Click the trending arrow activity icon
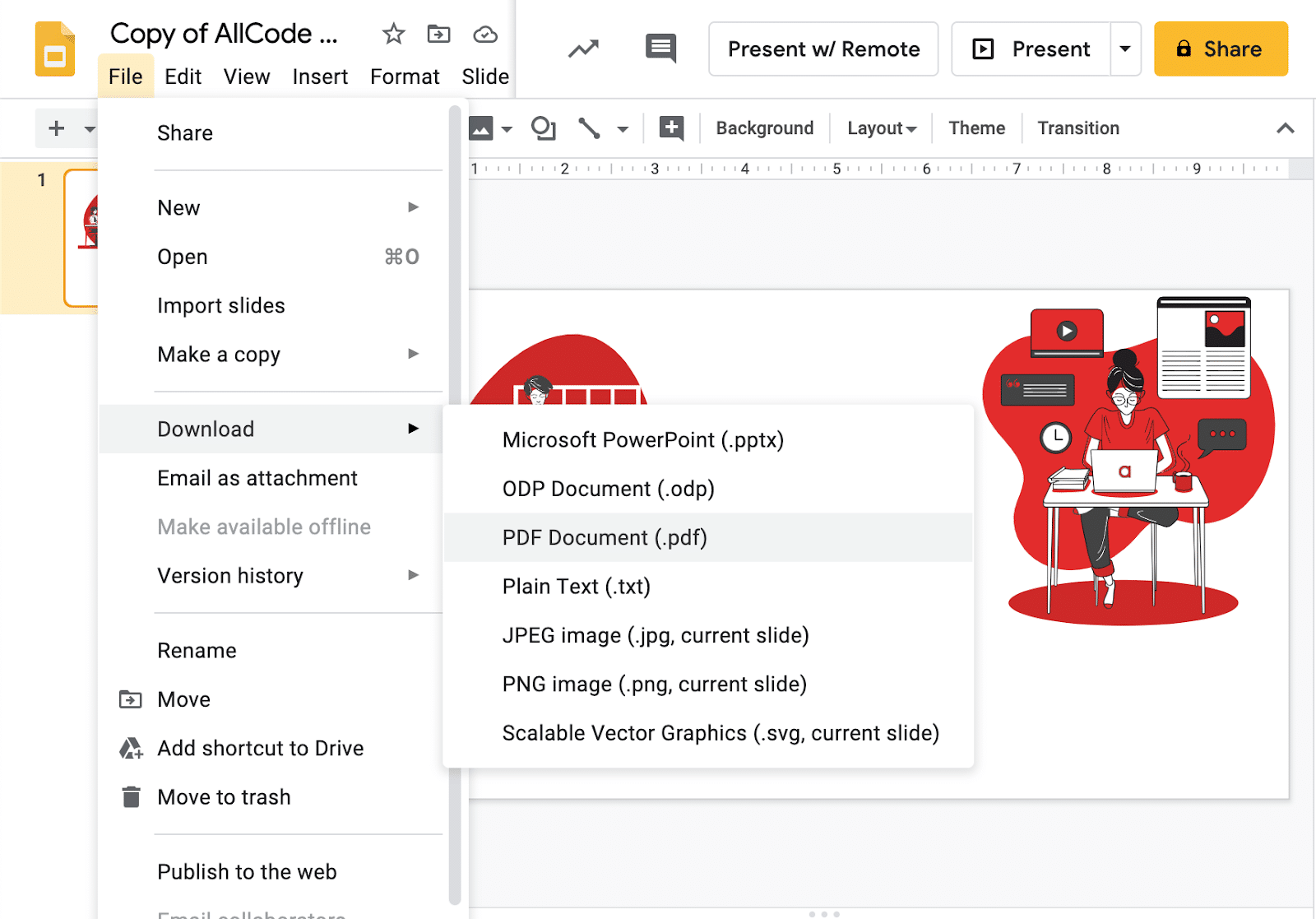The image size is (1316, 919). (x=583, y=49)
